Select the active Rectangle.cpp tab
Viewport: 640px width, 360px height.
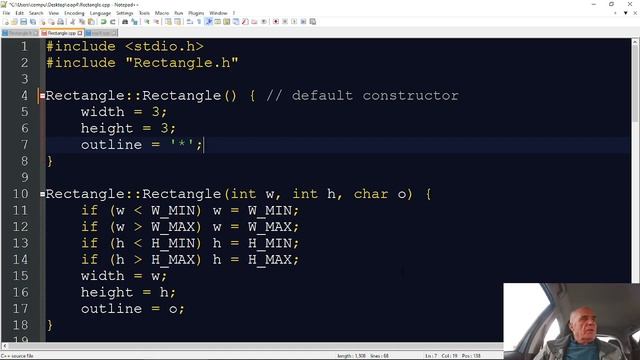(61, 33)
